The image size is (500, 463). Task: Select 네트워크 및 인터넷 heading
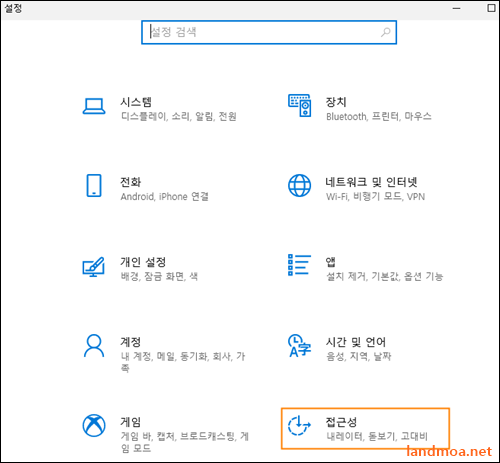click(x=371, y=182)
